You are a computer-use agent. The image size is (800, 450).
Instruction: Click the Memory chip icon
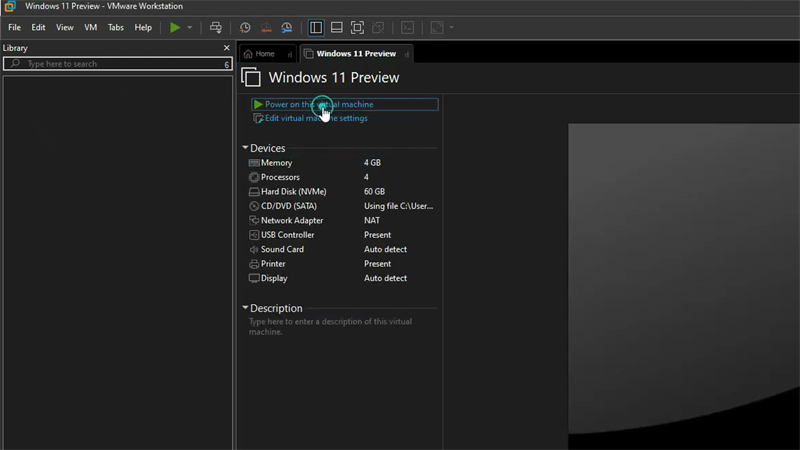click(254, 163)
